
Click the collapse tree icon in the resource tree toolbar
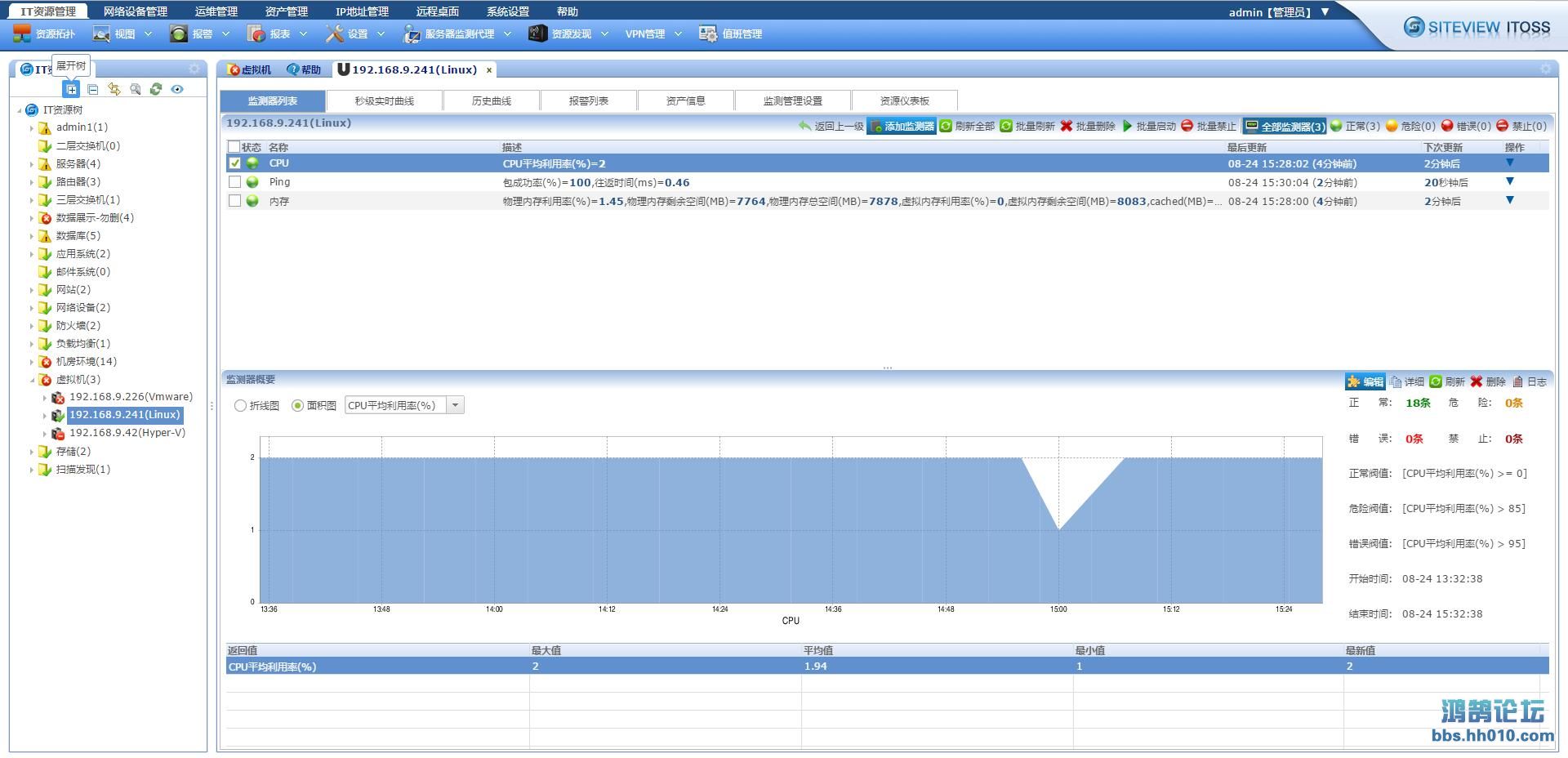[x=93, y=89]
